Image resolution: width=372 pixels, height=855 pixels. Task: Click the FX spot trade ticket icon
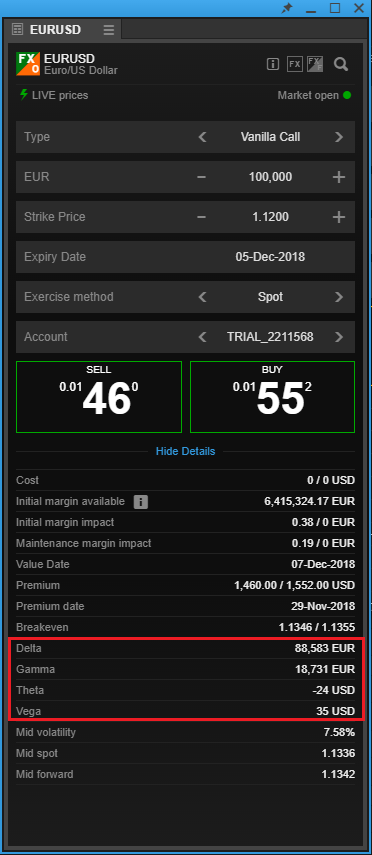295,64
